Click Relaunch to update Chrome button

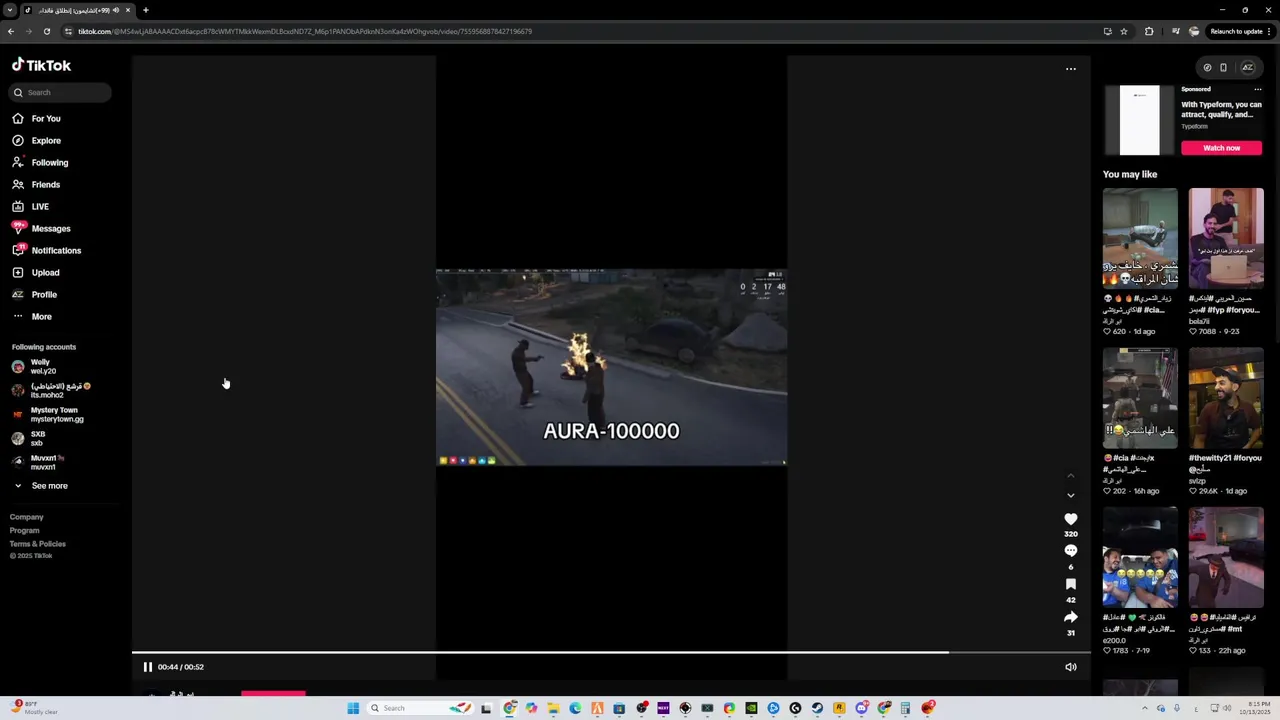coord(1240,31)
